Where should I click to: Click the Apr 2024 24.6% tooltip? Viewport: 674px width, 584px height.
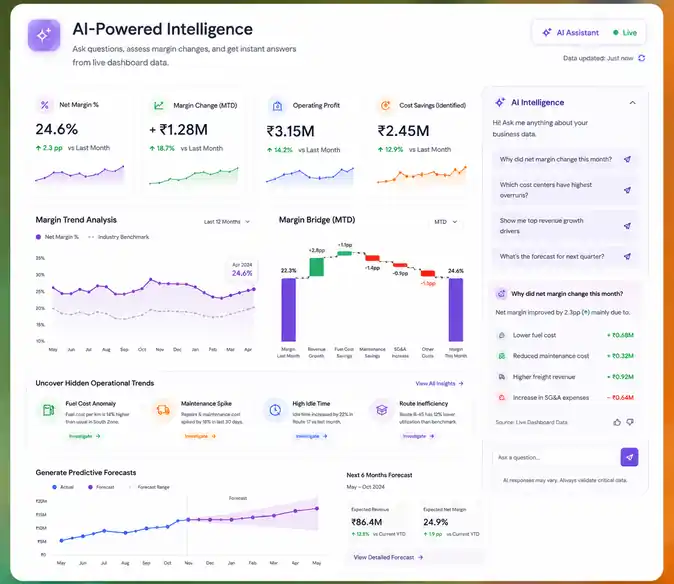point(242,270)
